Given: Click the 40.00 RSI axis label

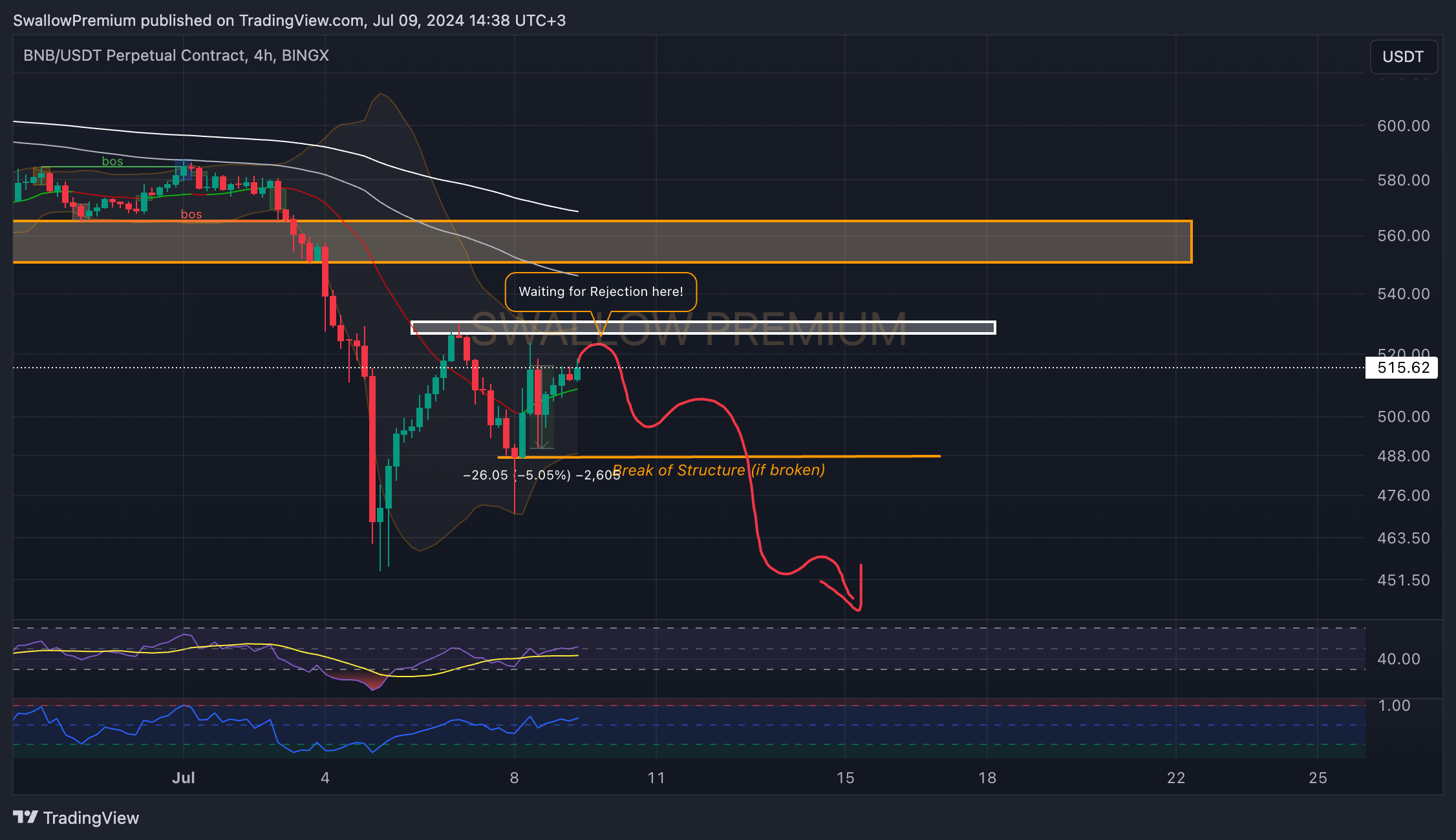Looking at the screenshot, I should tap(1398, 659).
